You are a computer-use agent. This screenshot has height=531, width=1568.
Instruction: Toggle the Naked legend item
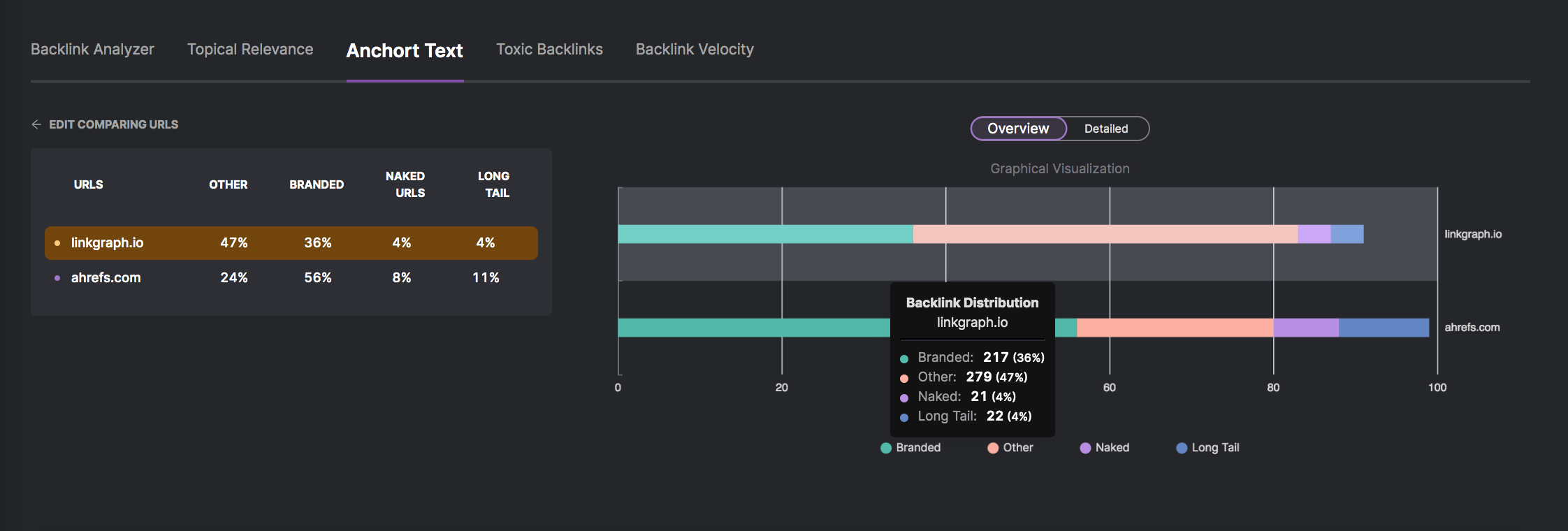(x=1105, y=448)
